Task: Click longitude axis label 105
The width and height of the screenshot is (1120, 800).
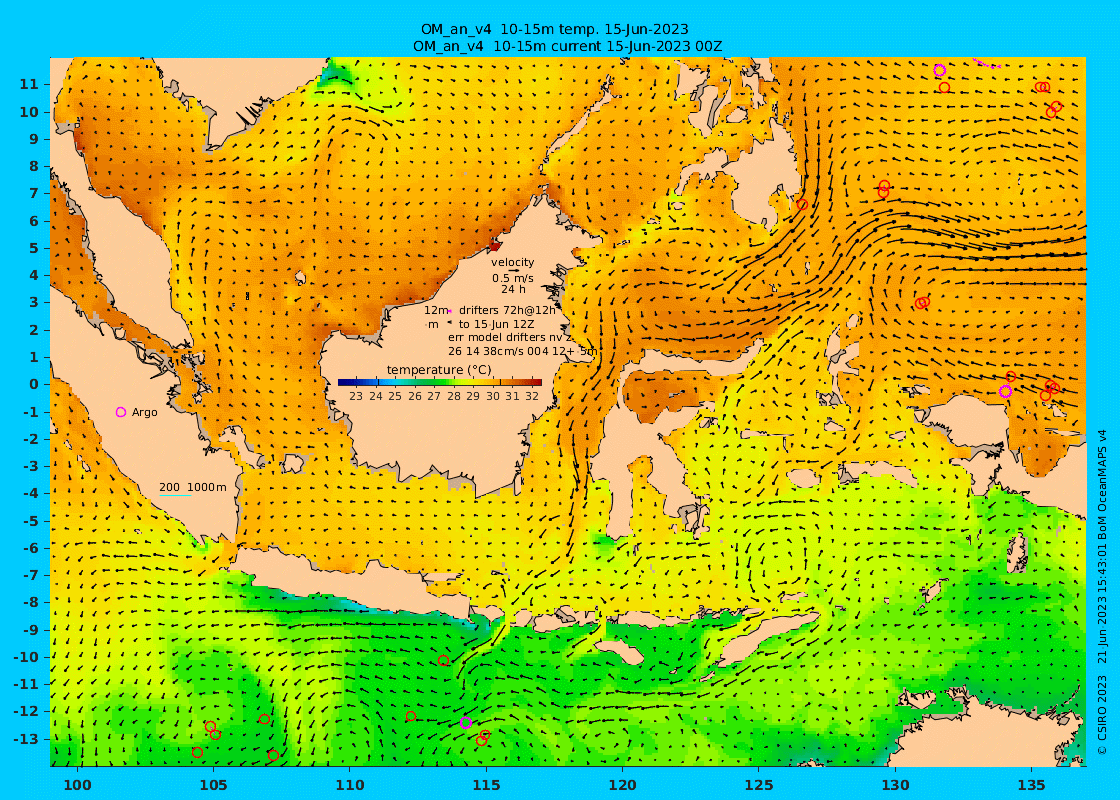Action: click(x=214, y=785)
